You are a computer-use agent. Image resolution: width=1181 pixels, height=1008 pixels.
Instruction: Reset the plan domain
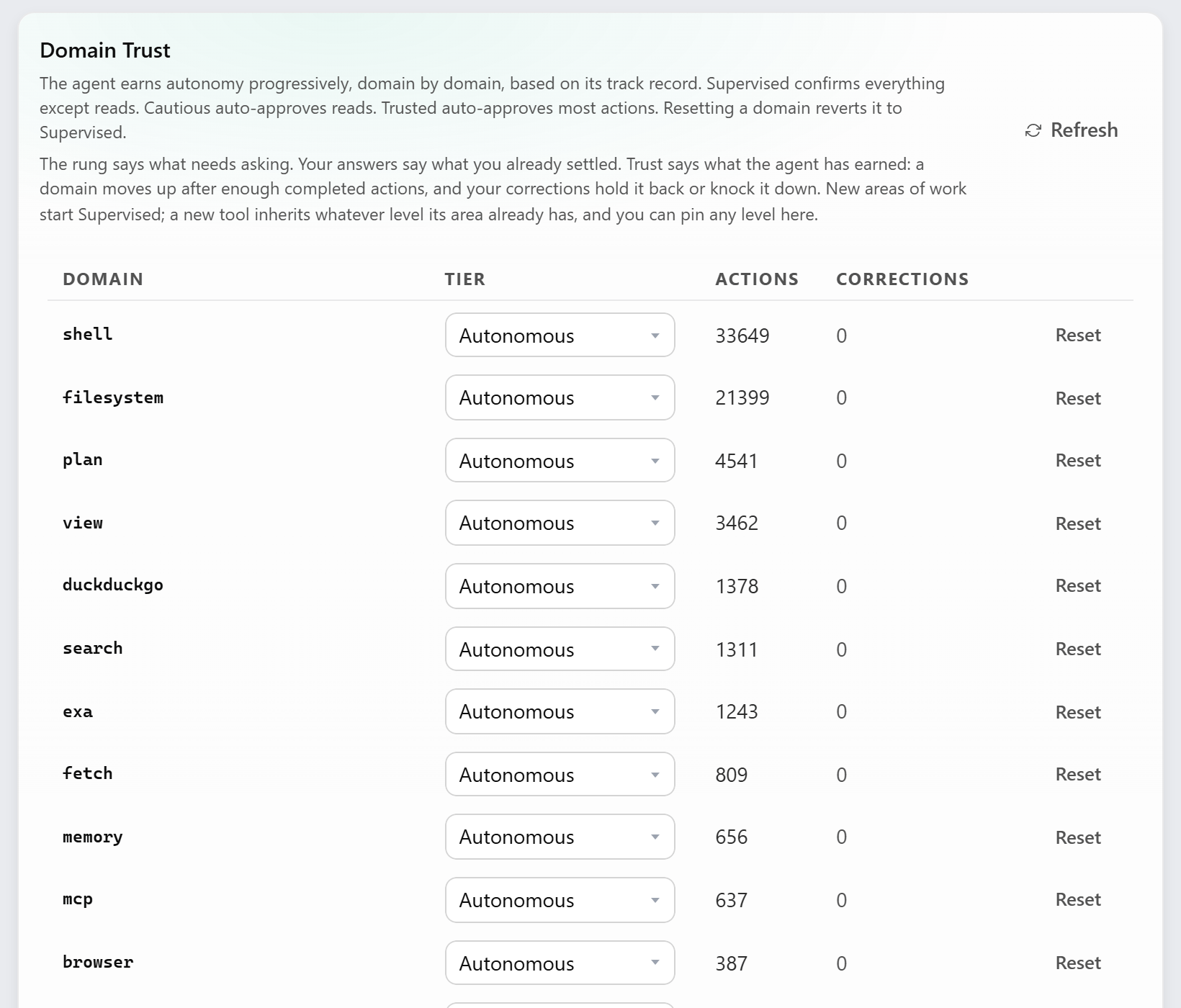coord(1078,460)
